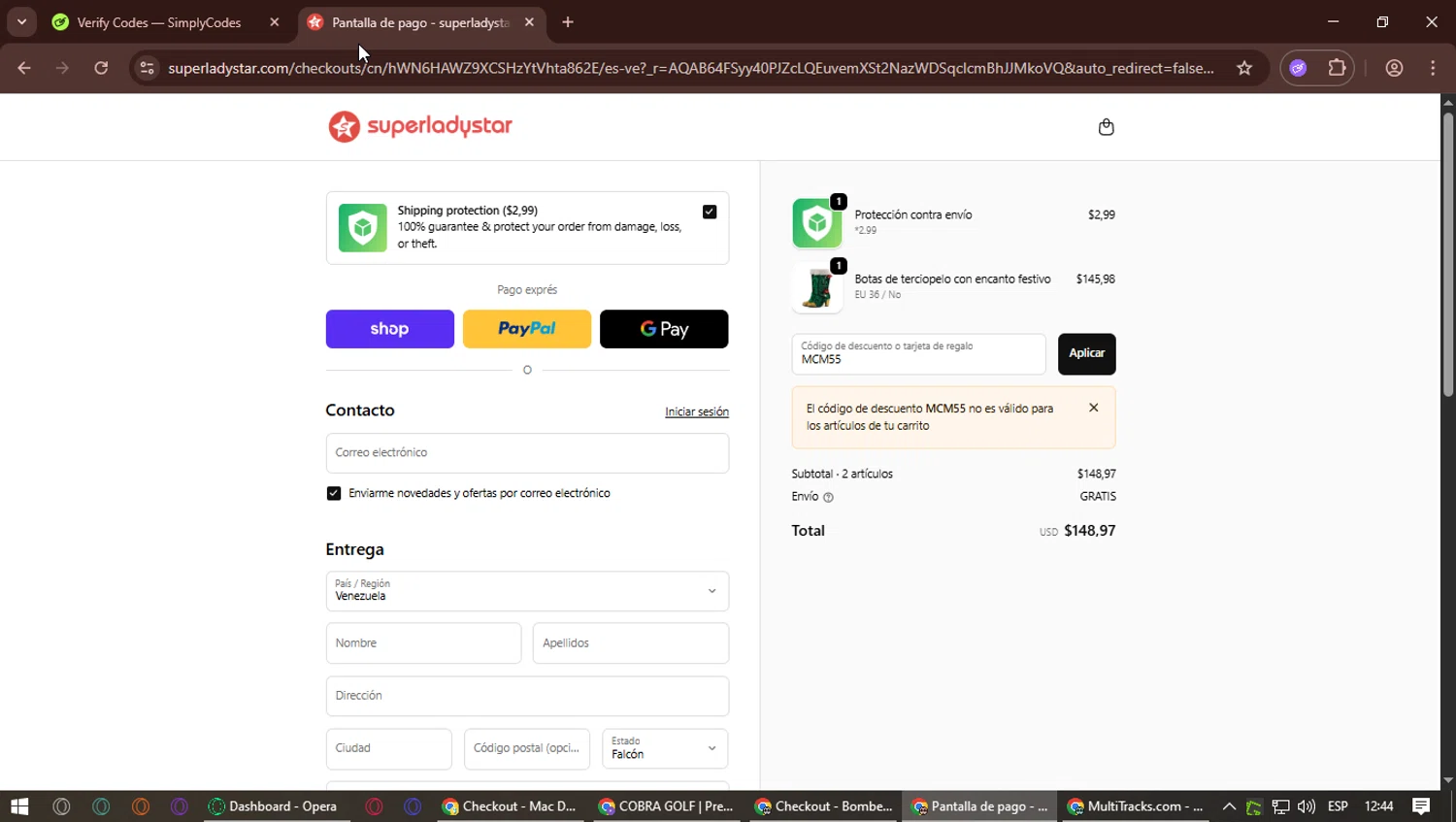This screenshot has width=1456, height=822.
Task: Show hidden tray icons chevron
Action: tap(1229, 806)
